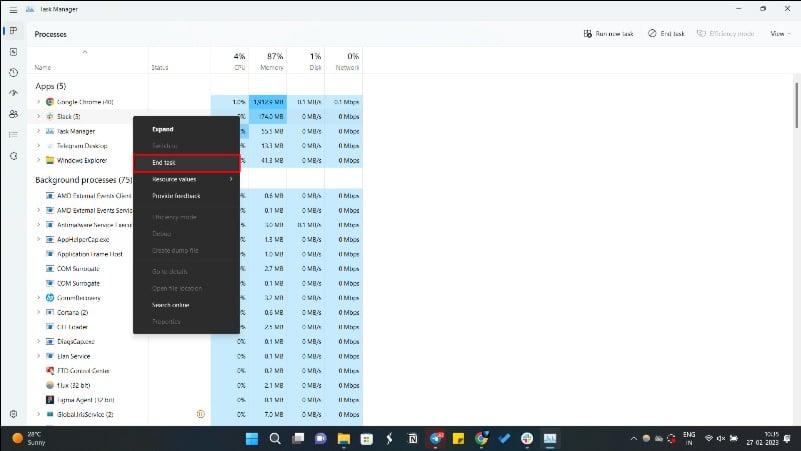Select the CTF Loader process row

195,327
